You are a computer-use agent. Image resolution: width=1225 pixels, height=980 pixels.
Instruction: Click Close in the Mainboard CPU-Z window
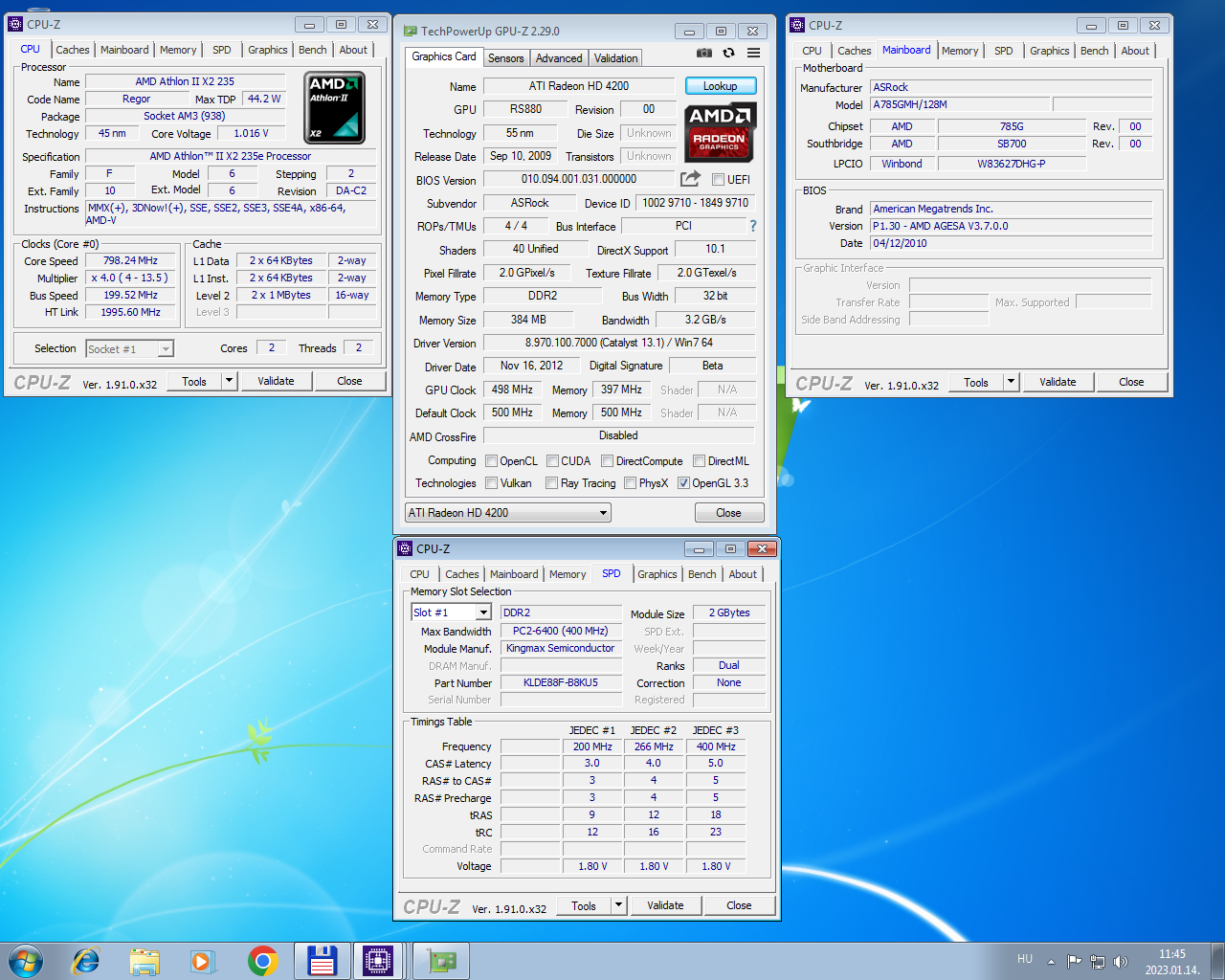tap(1131, 382)
